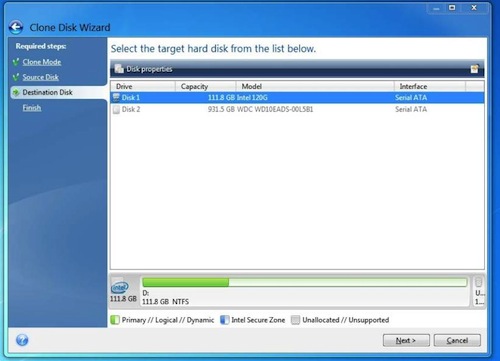Screen dimensions: 500x361
Task: Go to the Source Disk step
Action: tap(40, 77)
